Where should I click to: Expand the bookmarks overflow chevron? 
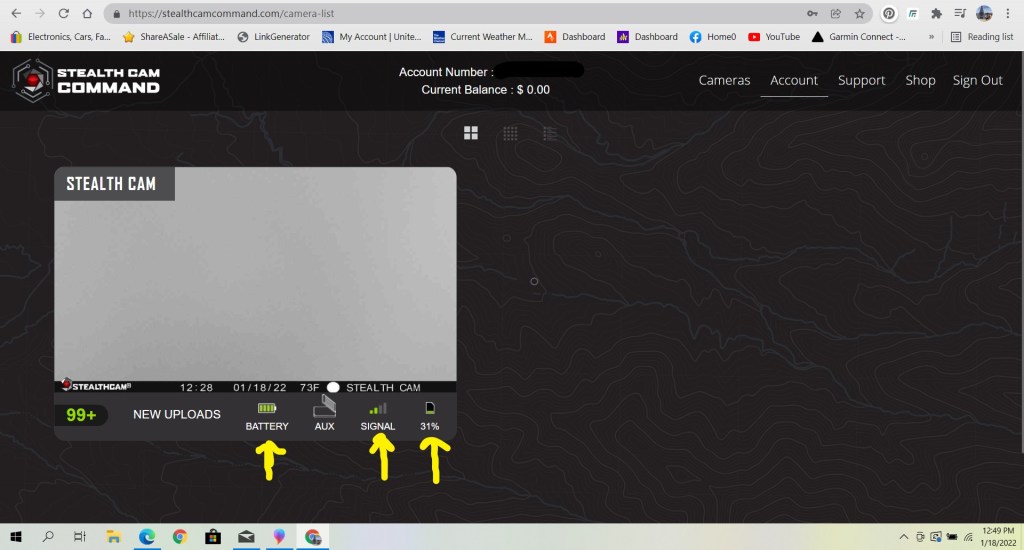[932, 37]
